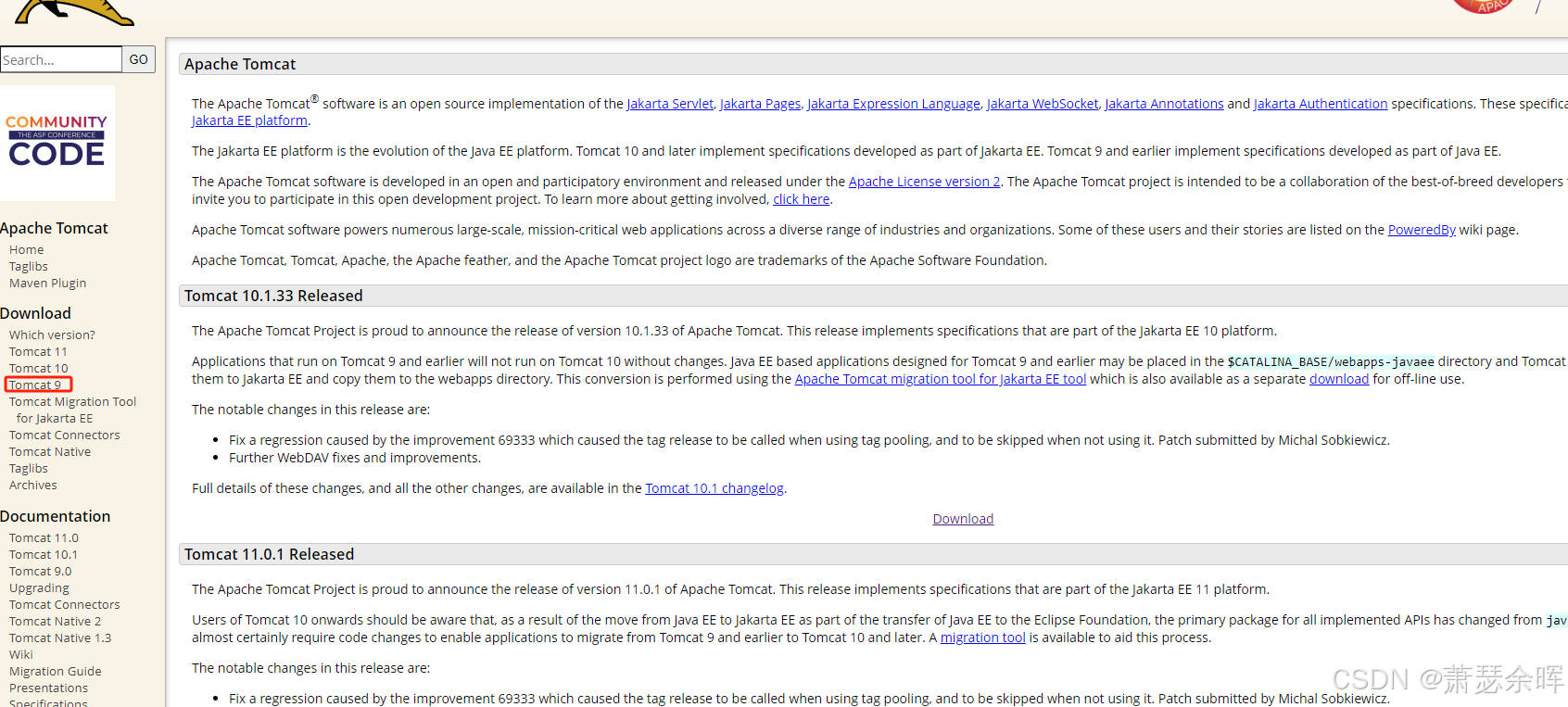This screenshot has height=707, width=1568.
Task: Open the 'migration tool' link in 11.0.1 section
Action: (983, 638)
